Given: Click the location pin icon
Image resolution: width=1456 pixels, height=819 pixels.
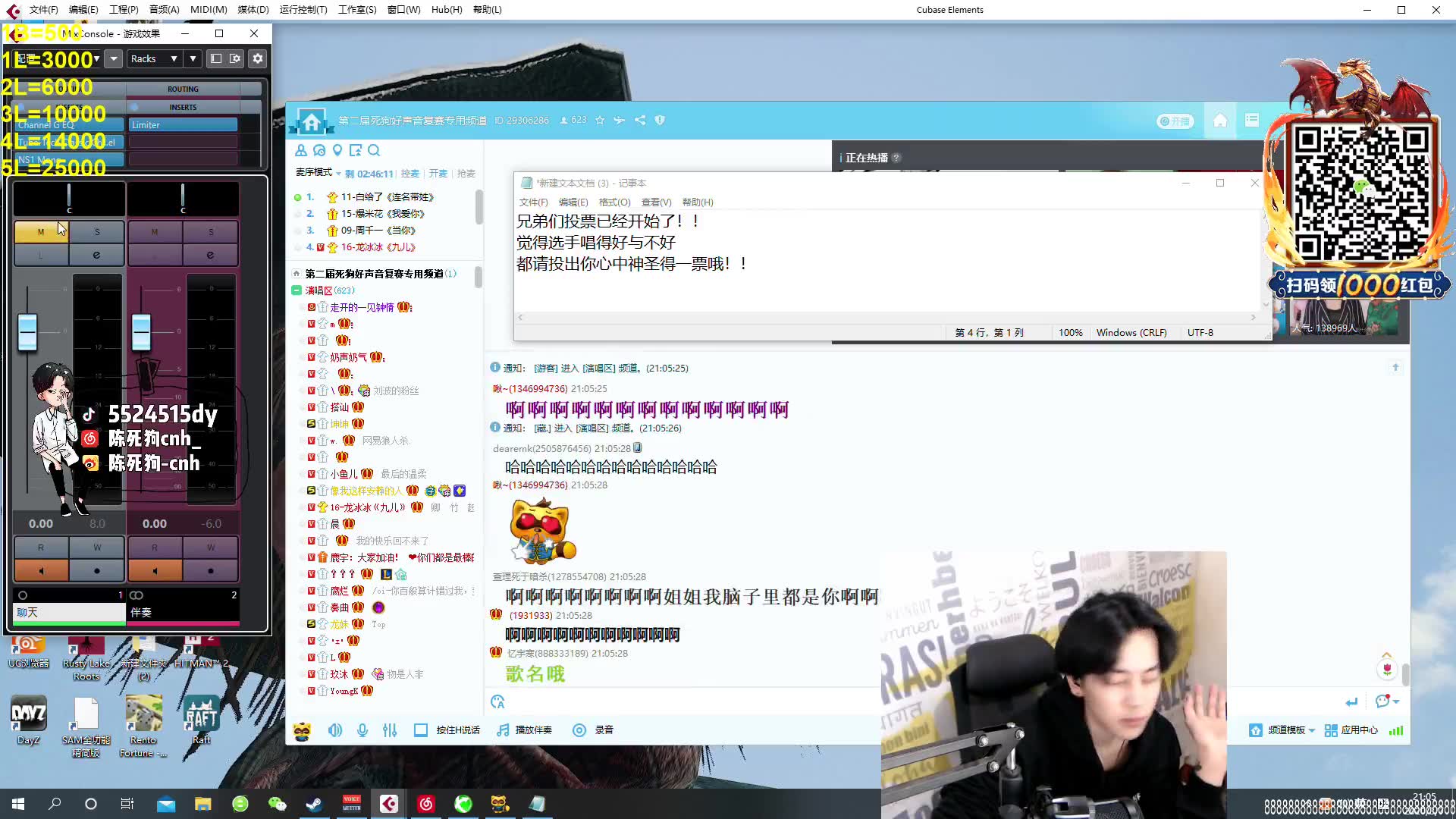Looking at the screenshot, I should pos(337,150).
